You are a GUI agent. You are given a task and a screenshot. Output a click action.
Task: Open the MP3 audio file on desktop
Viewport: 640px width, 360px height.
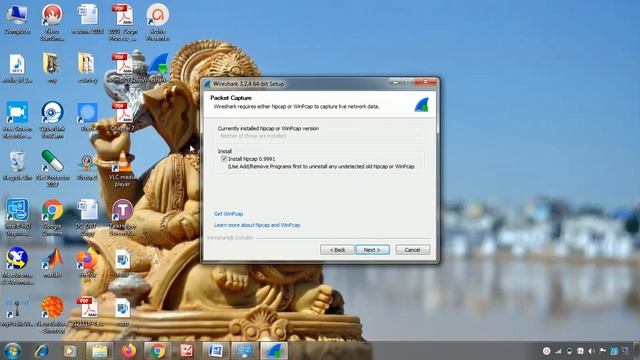point(17,69)
